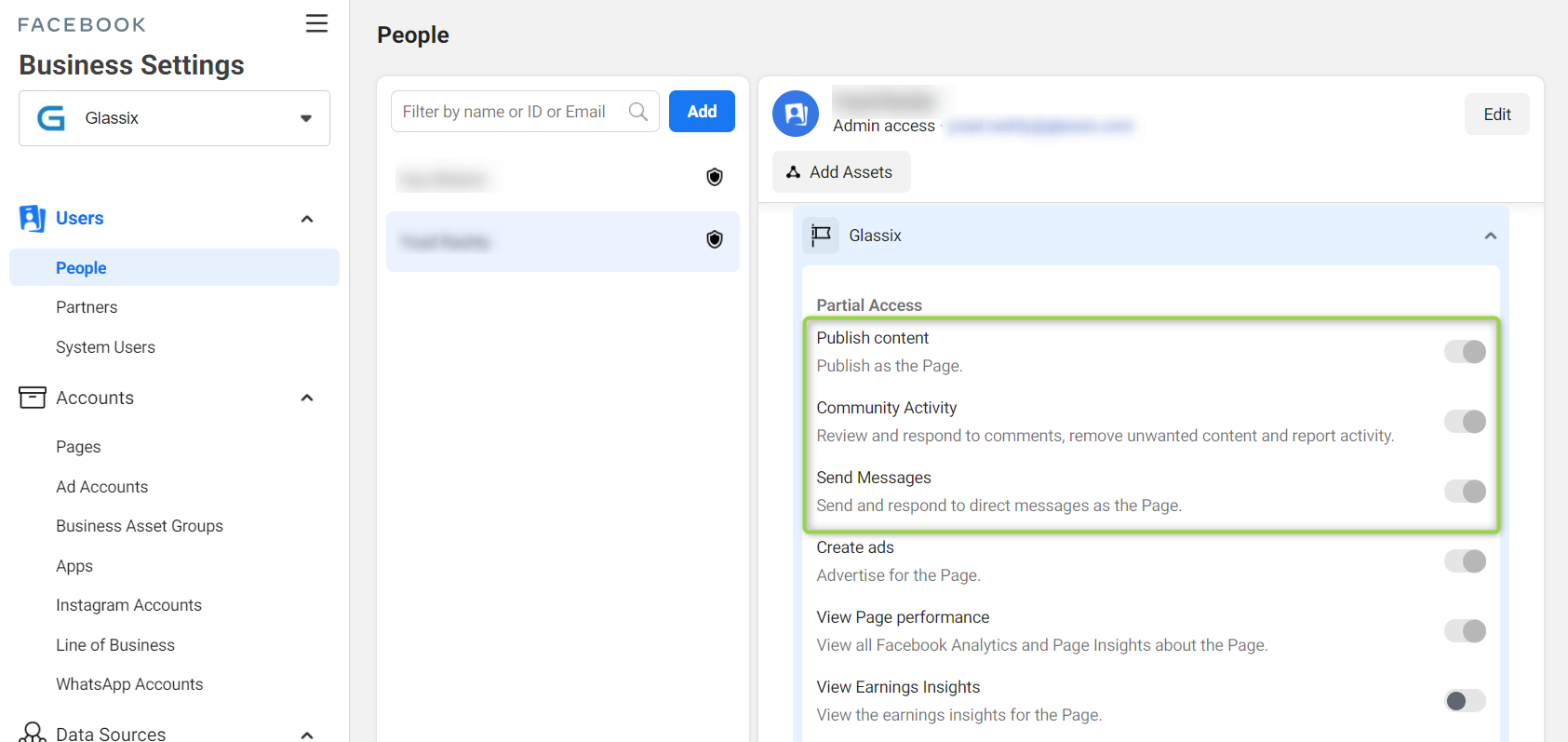Click the Users heading label
1568x742 pixels.
(80, 218)
